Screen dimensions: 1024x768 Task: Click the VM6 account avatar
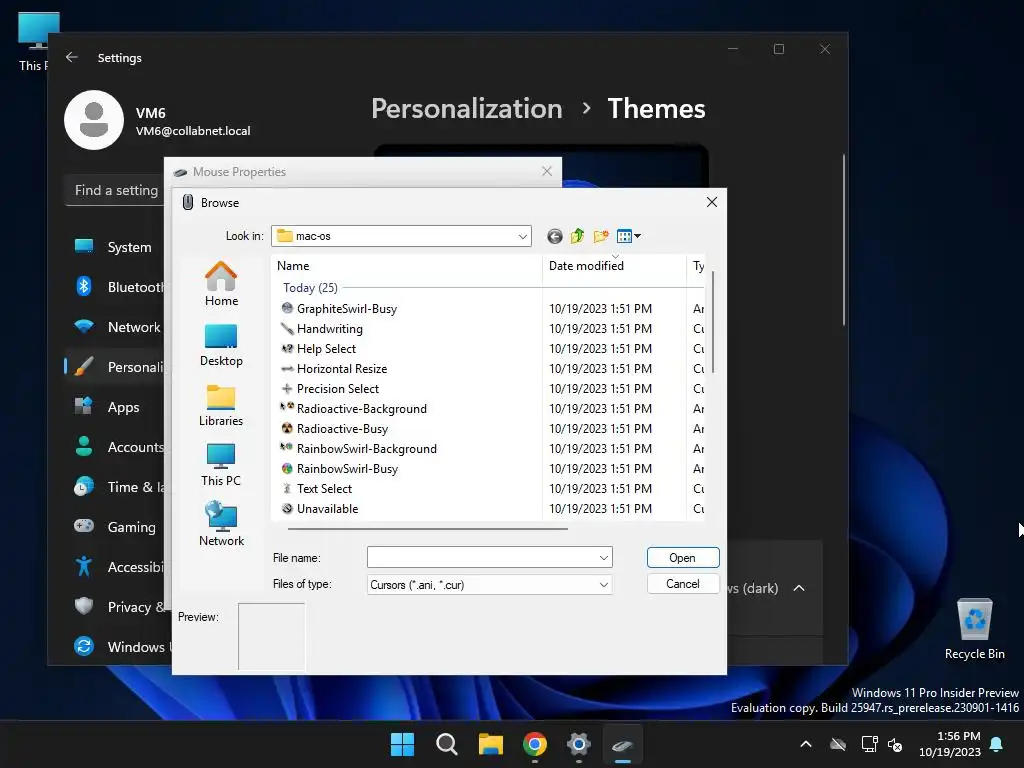[94, 120]
